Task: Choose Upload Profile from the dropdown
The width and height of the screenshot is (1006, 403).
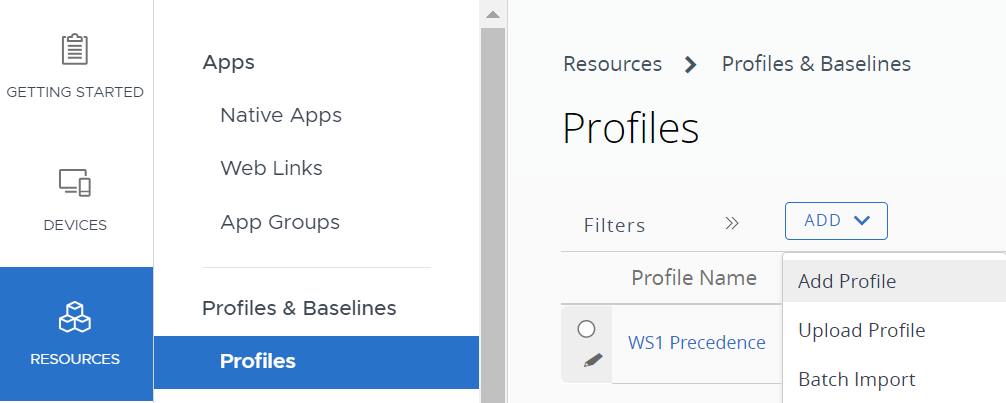Action: tap(861, 330)
